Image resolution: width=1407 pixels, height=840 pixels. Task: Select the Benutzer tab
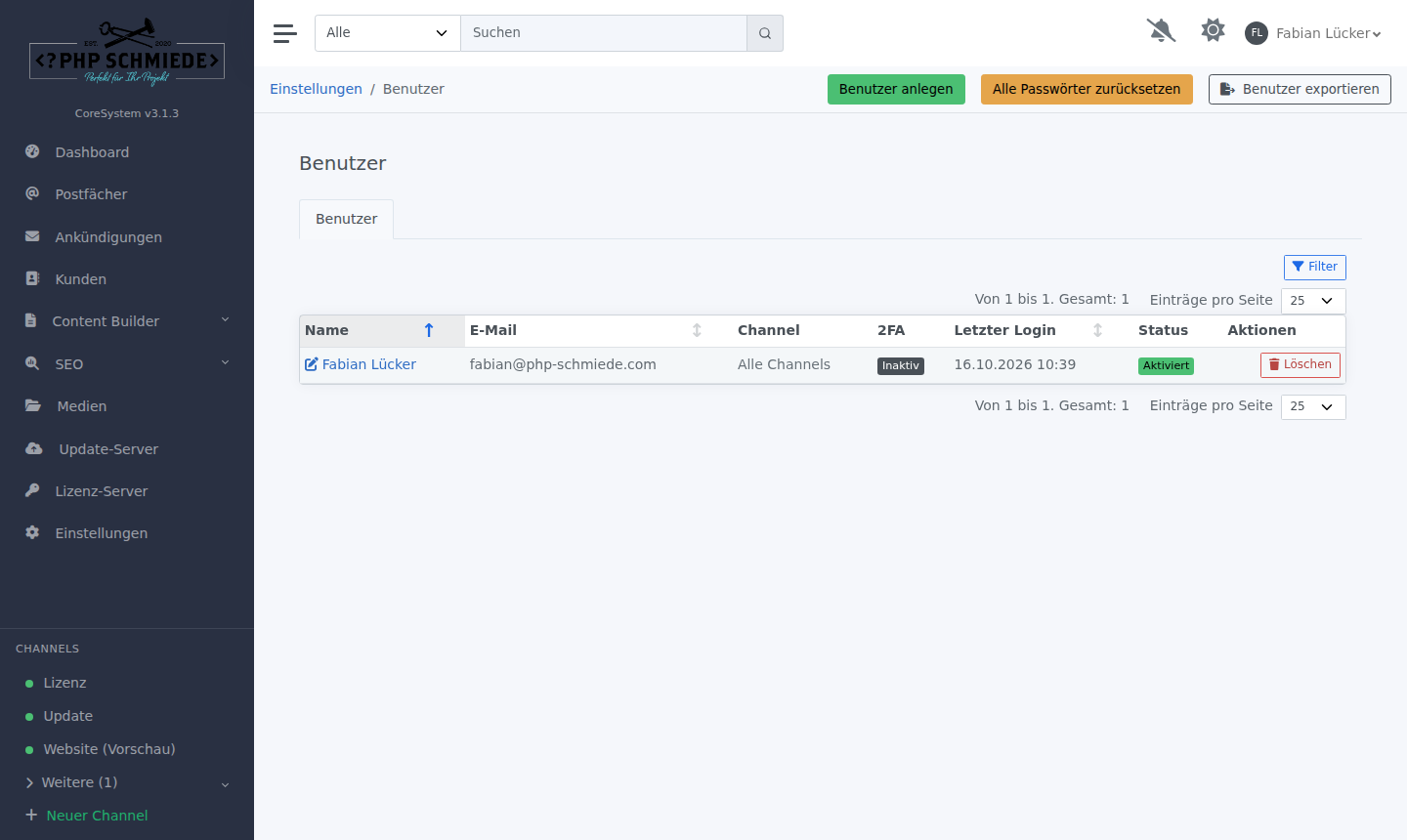point(346,219)
